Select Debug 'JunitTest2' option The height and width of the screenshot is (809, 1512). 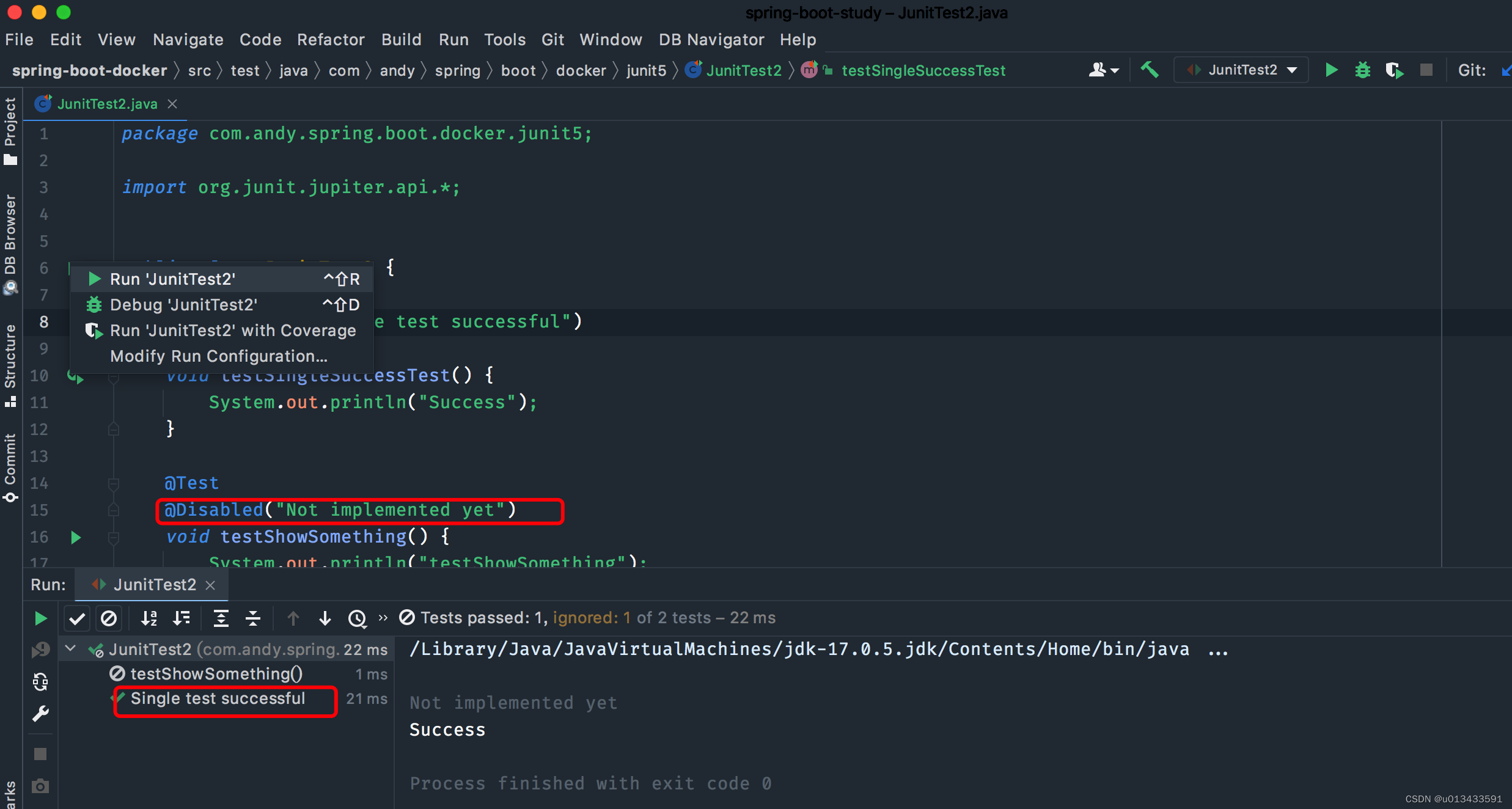click(183, 304)
